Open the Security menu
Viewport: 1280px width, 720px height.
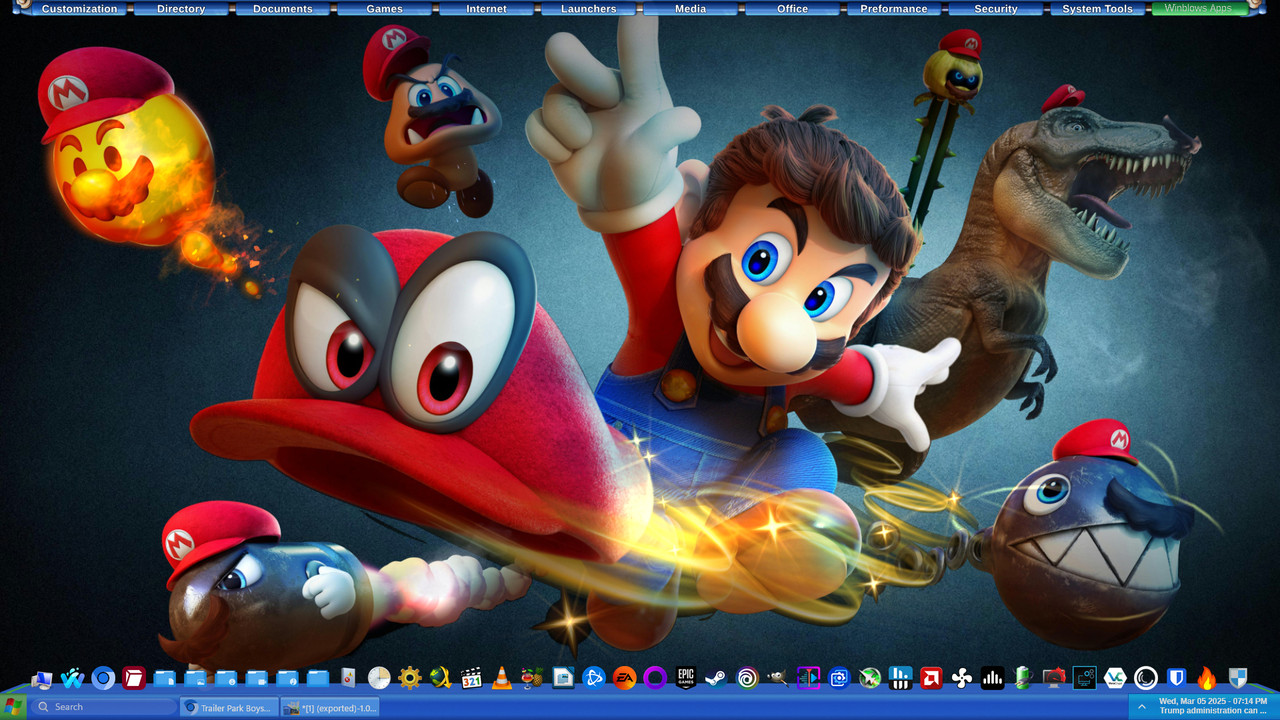[x=996, y=9]
